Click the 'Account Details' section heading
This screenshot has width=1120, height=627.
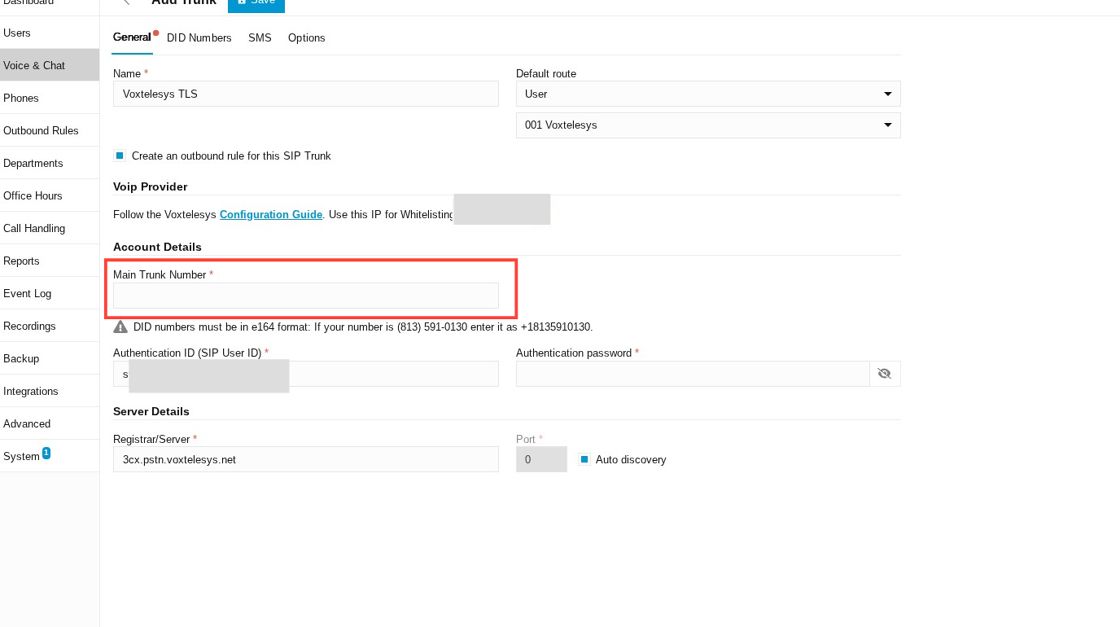(157, 247)
